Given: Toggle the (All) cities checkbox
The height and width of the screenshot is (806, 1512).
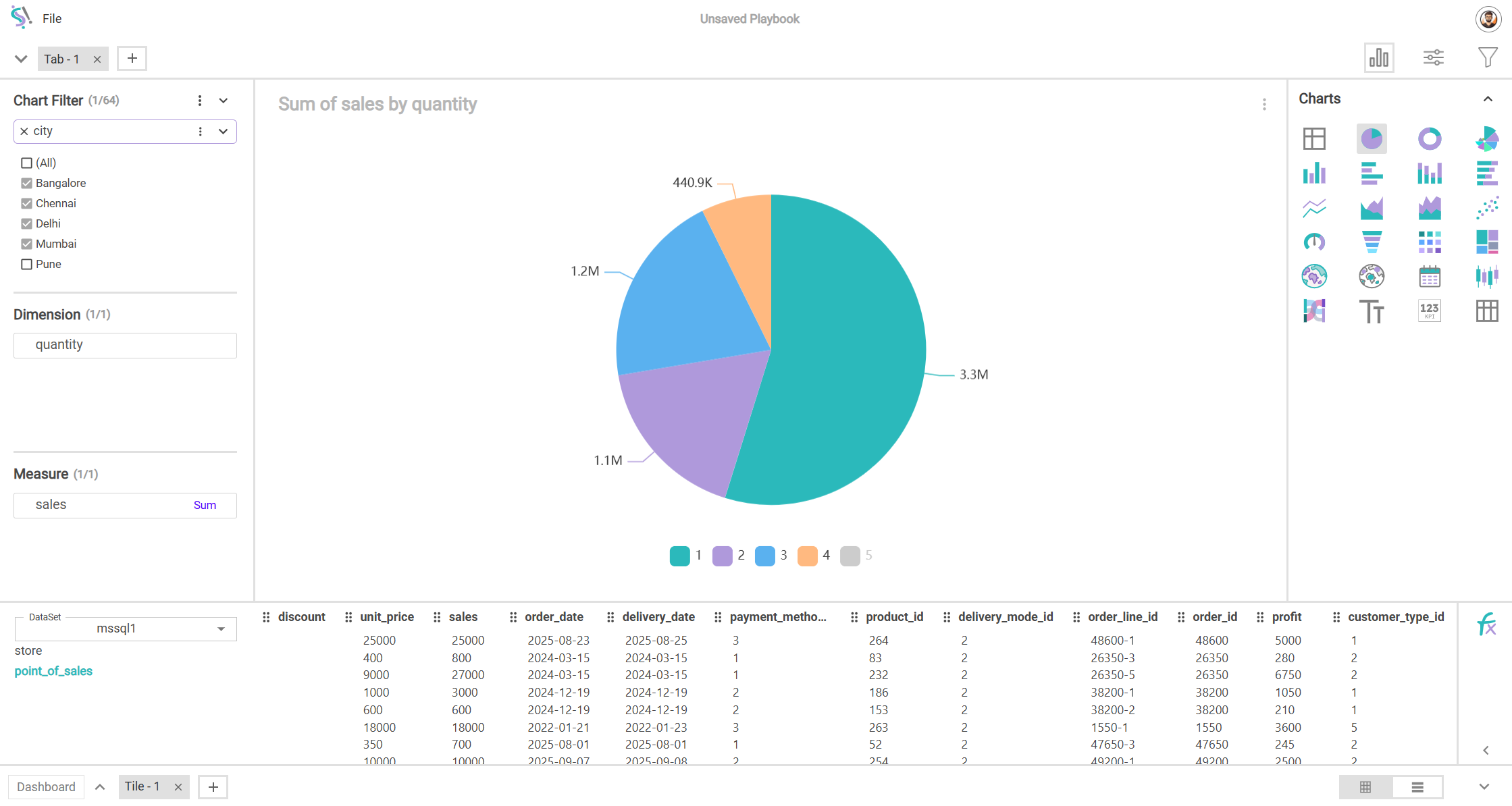Looking at the screenshot, I should pos(27,163).
